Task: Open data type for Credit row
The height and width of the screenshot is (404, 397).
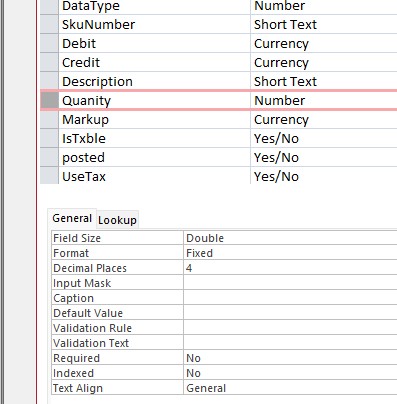Action: [324, 62]
